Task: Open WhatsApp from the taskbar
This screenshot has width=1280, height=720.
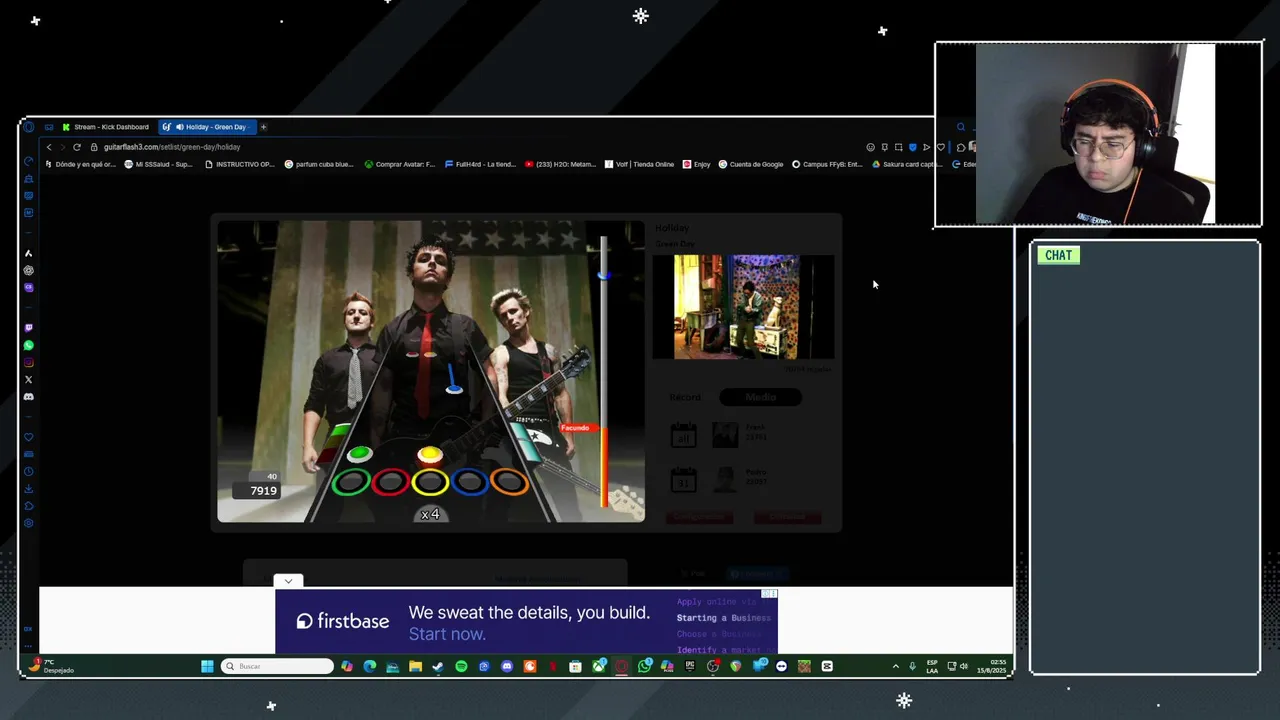Action: [644, 666]
